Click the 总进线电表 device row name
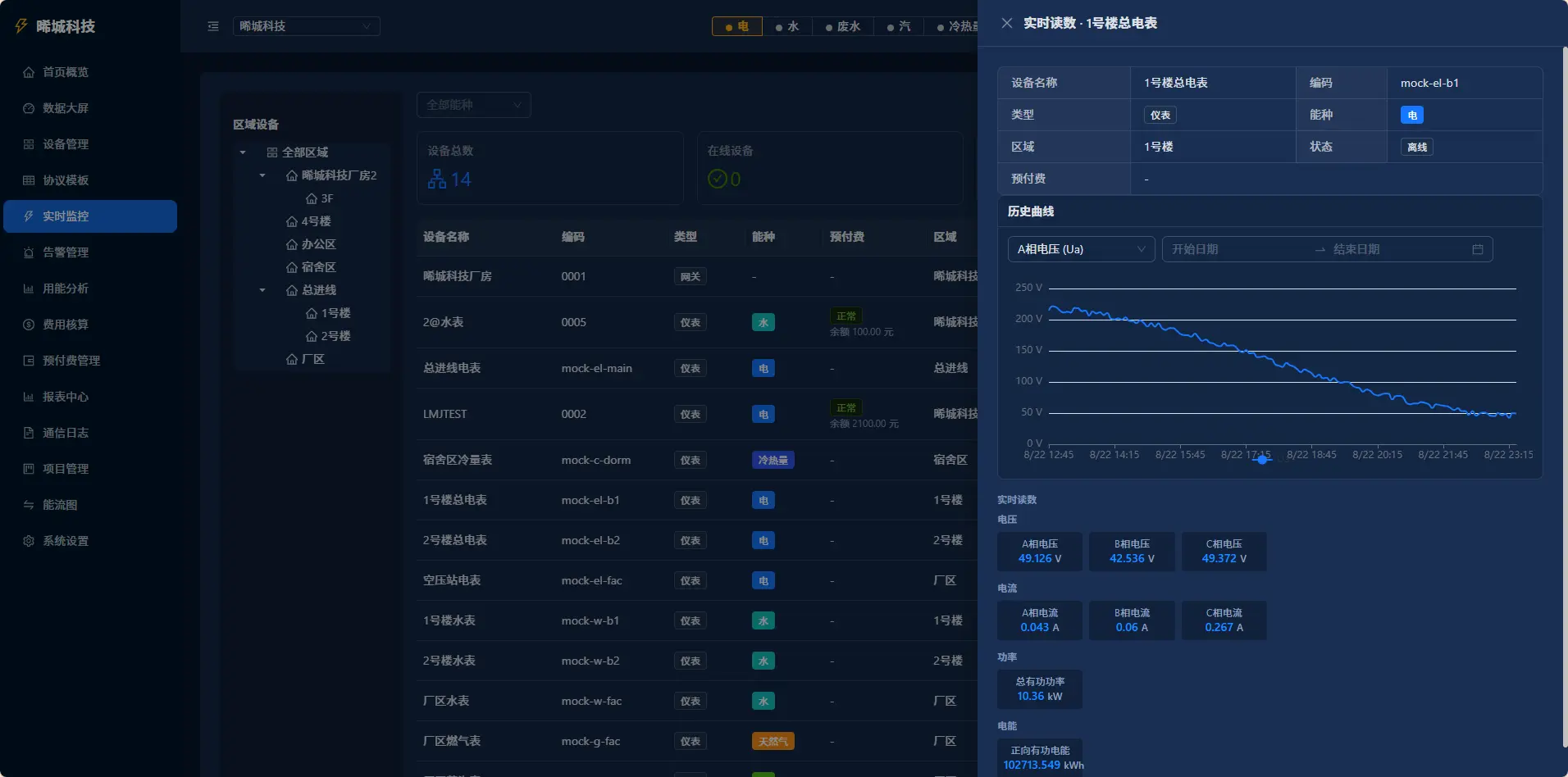Image resolution: width=1568 pixels, height=777 pixels. [x=452, y=368]
